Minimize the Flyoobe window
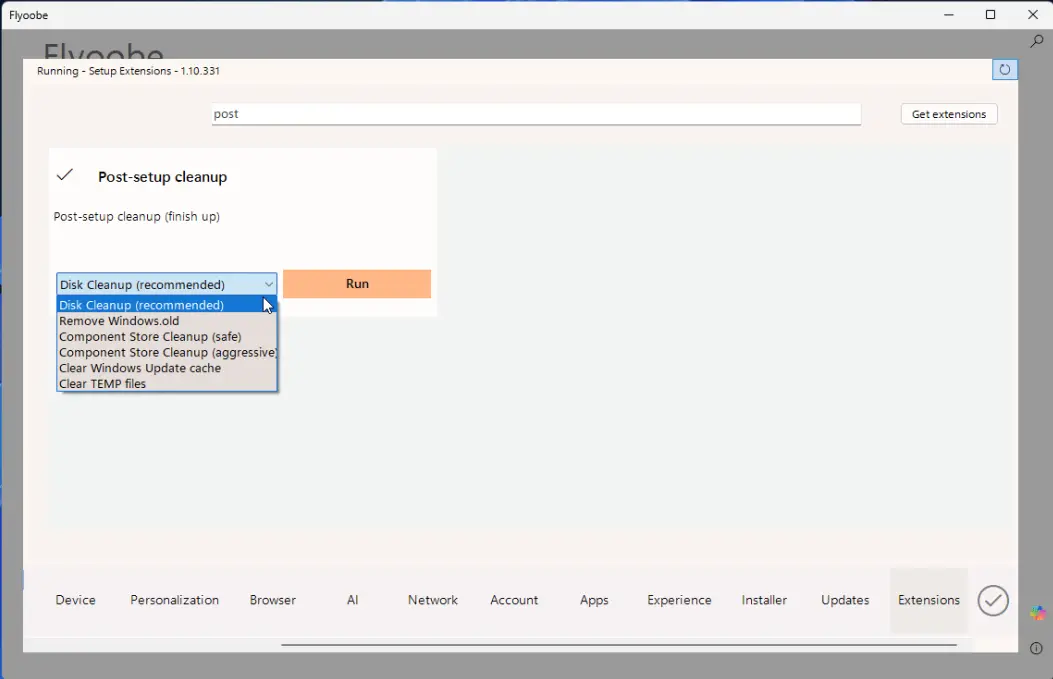The height and width of the screenshot is (679, 1053). [x=949, y=15]
